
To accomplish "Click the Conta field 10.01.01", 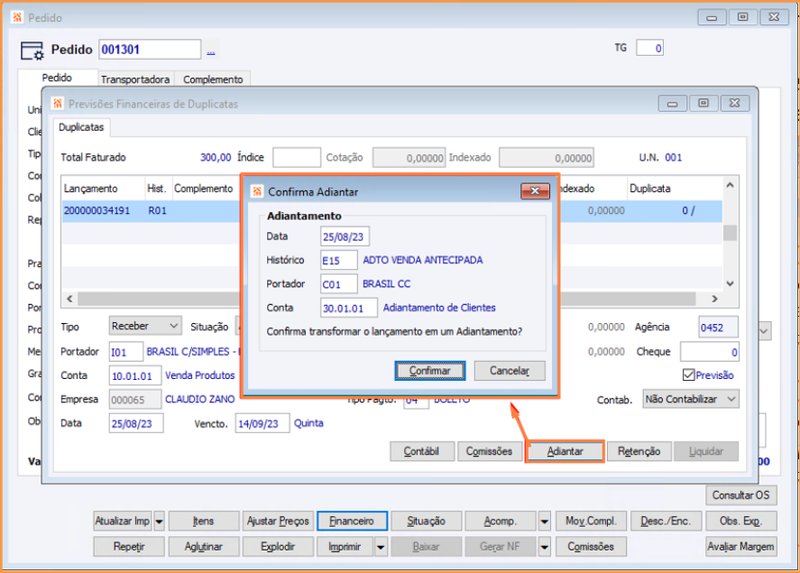I will point(135,376).
